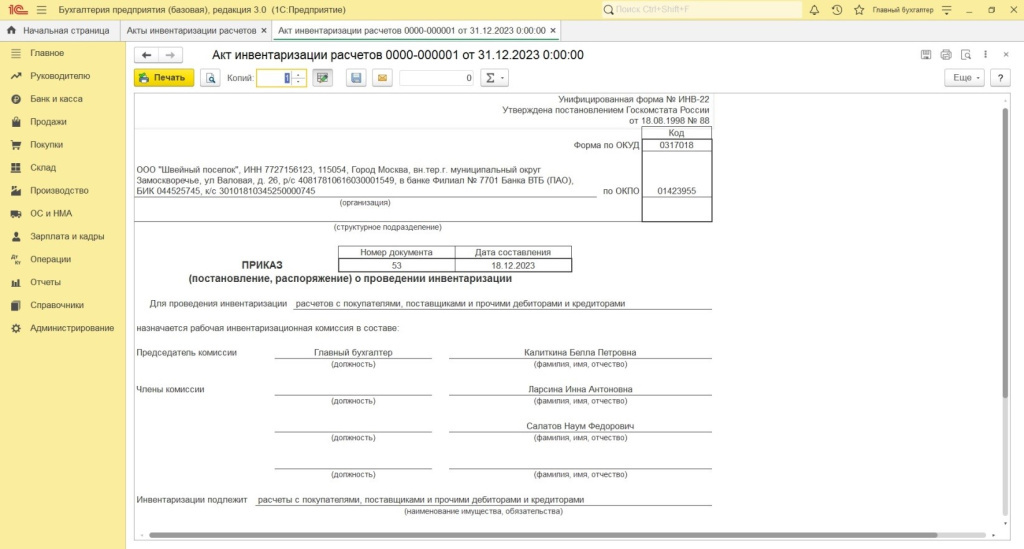Open the three-dot form options menu

tap(985, 55)
